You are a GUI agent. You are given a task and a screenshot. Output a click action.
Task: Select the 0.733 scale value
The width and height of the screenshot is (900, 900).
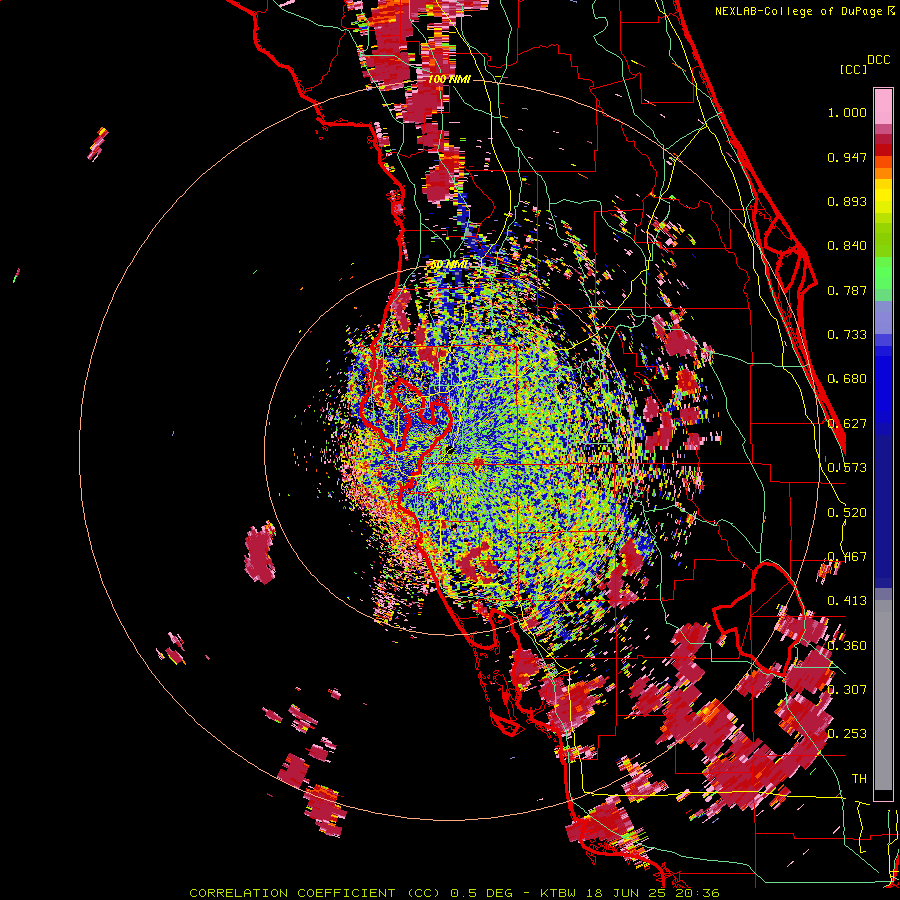(847, 335)
